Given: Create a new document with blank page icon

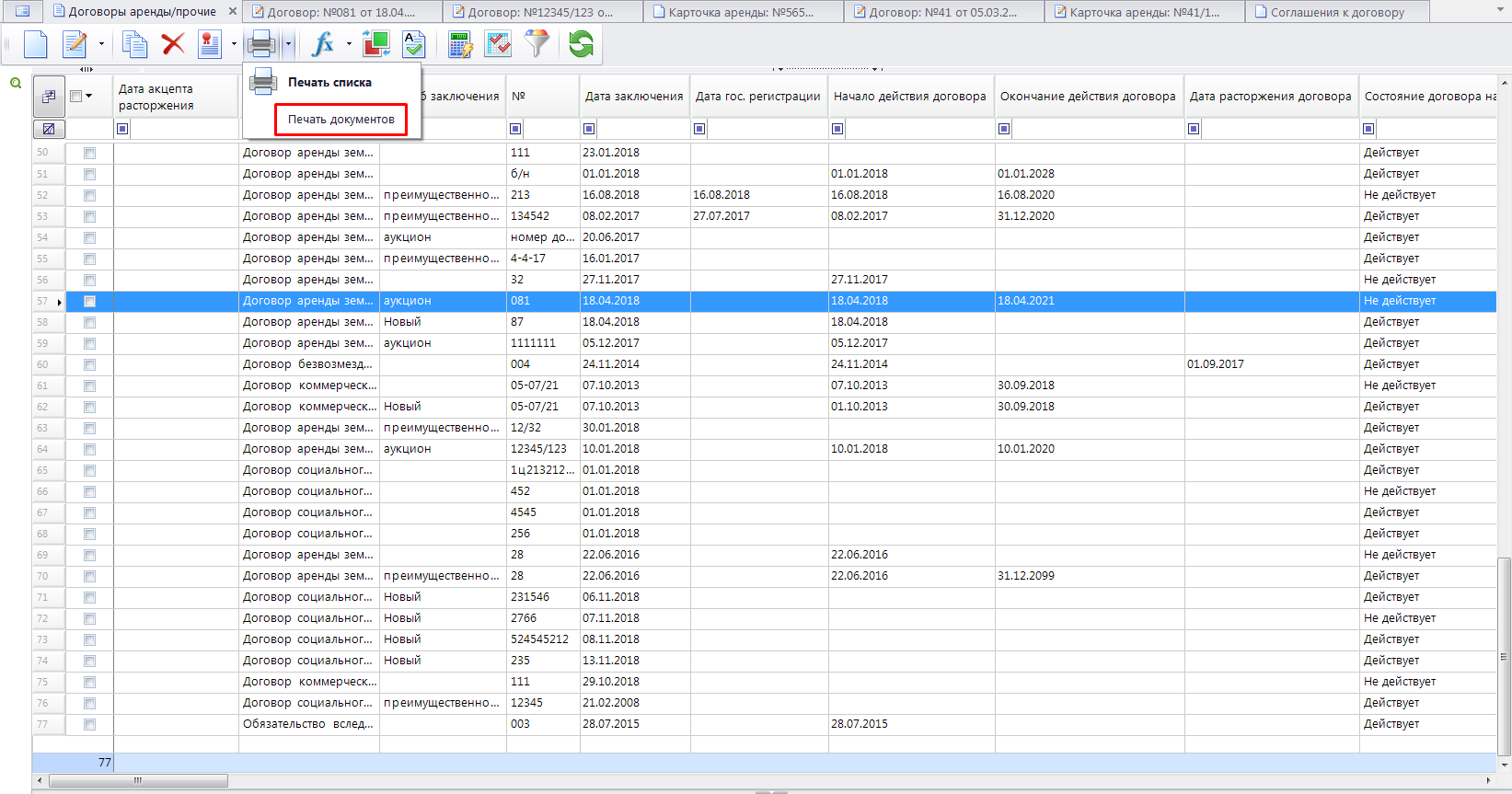Looking at the screenshot, I should click(35, 44).
